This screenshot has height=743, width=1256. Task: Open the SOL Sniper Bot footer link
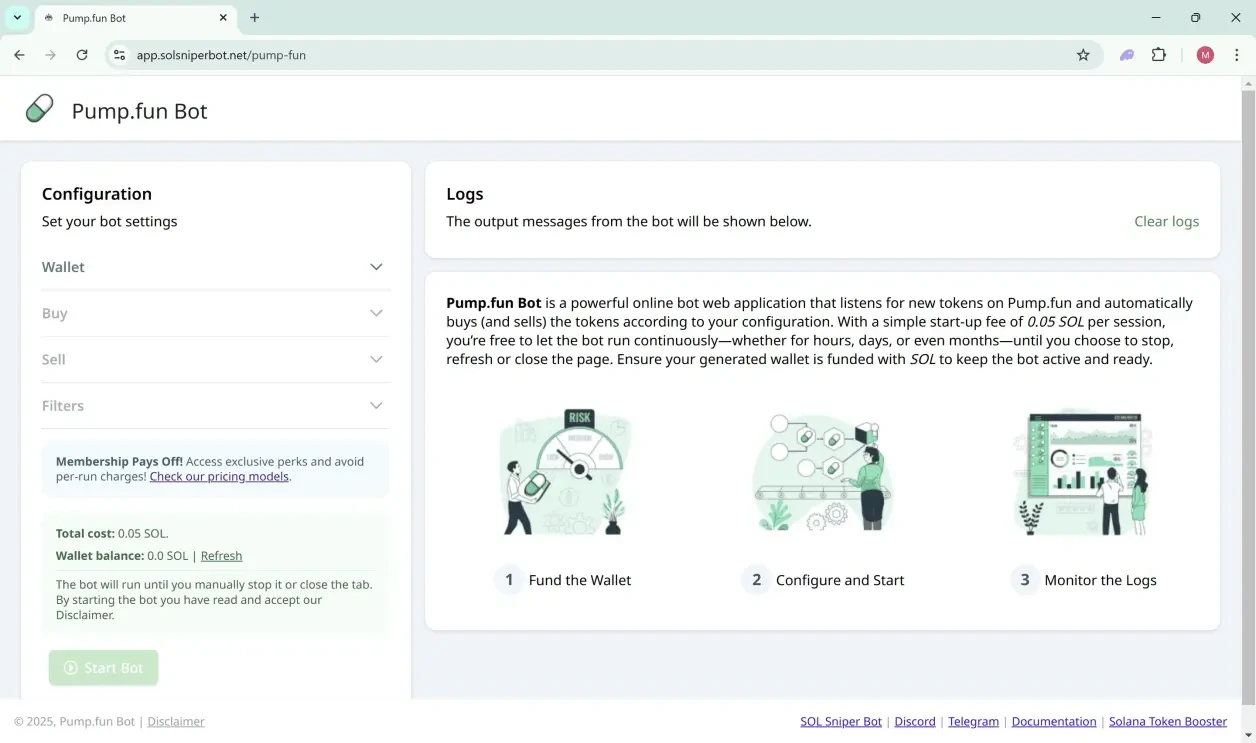841,721
